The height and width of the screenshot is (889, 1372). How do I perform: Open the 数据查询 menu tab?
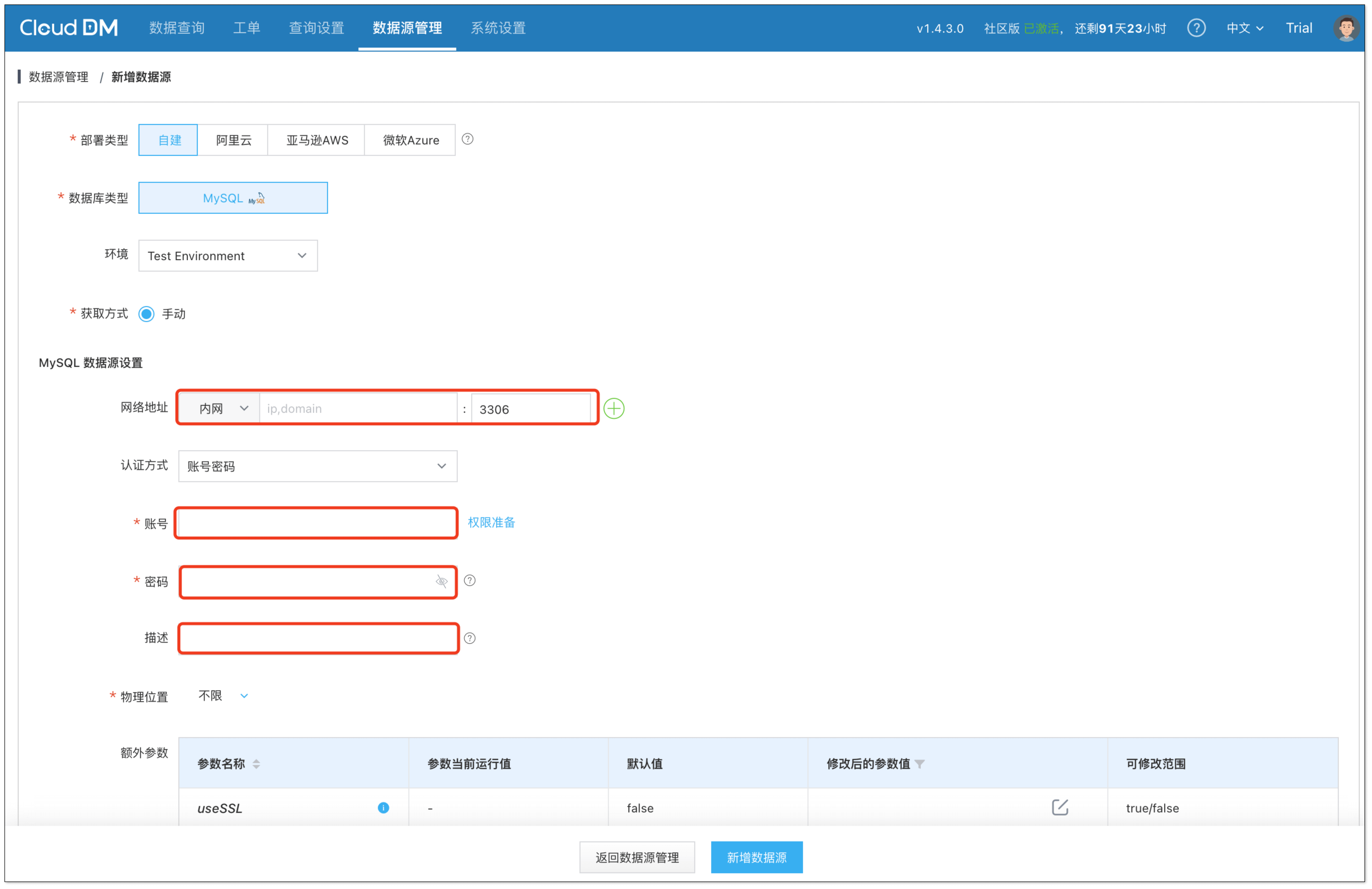tap(176, 28)
